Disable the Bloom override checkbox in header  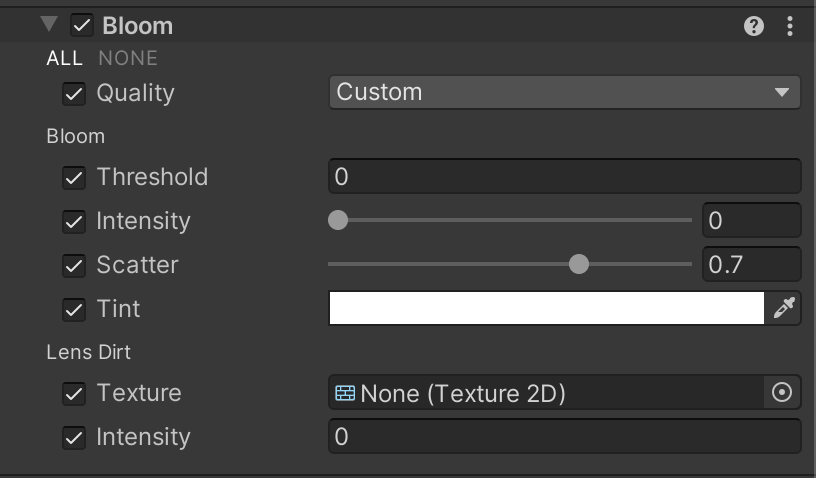pyautogui.click(x=82, y=26)
